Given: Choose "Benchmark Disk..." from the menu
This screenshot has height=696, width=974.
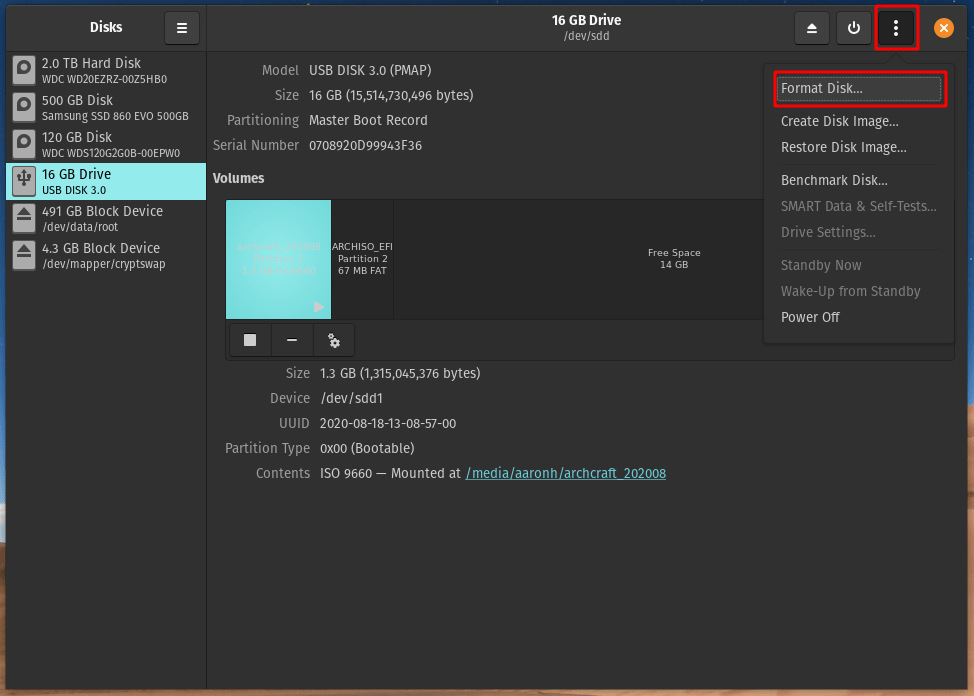Looking at the screenshot, I should [x=833, y=180].
